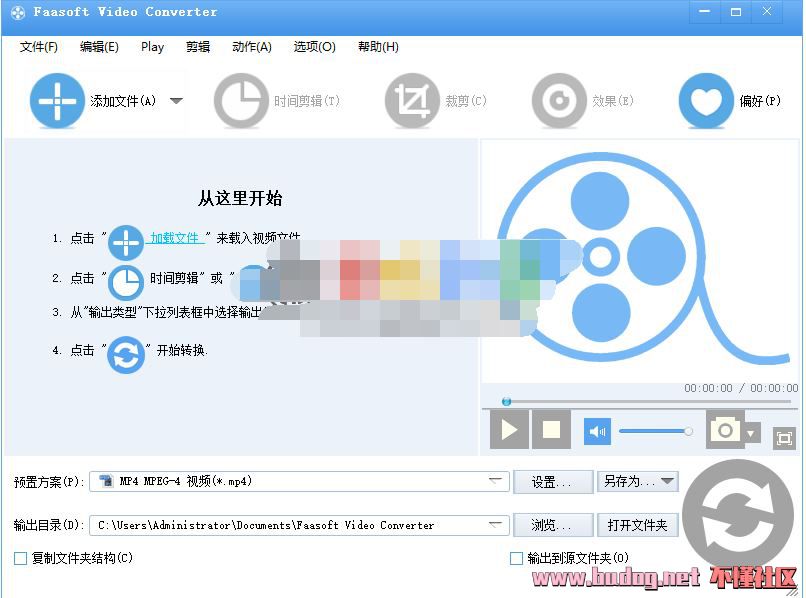The width and height of the screenshot is (806, 598).
Task: Play the preview video
Action: coord(509,430)
